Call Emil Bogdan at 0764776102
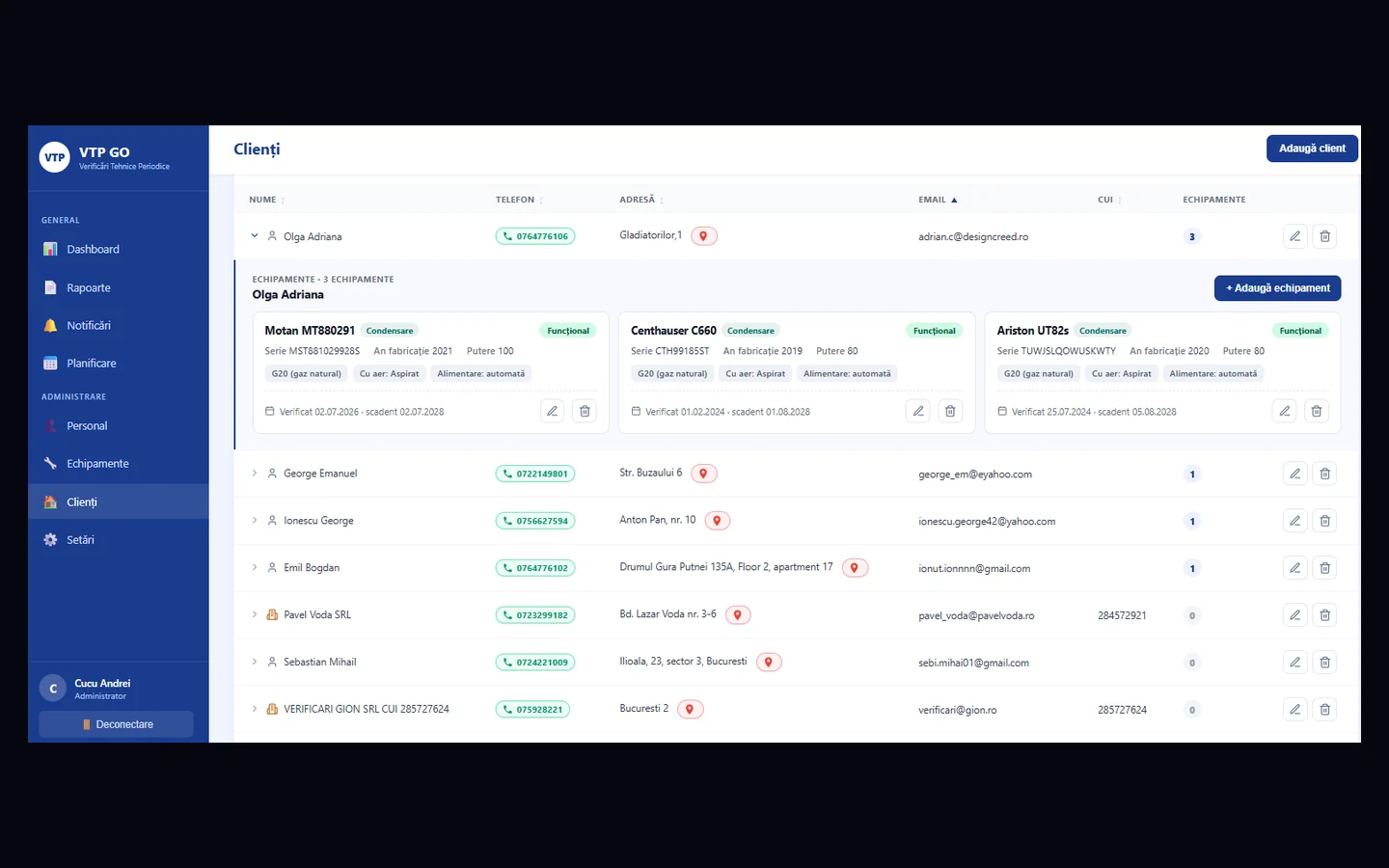The width and height of the screenshot is (1389, 868). (x=535, y=568)
